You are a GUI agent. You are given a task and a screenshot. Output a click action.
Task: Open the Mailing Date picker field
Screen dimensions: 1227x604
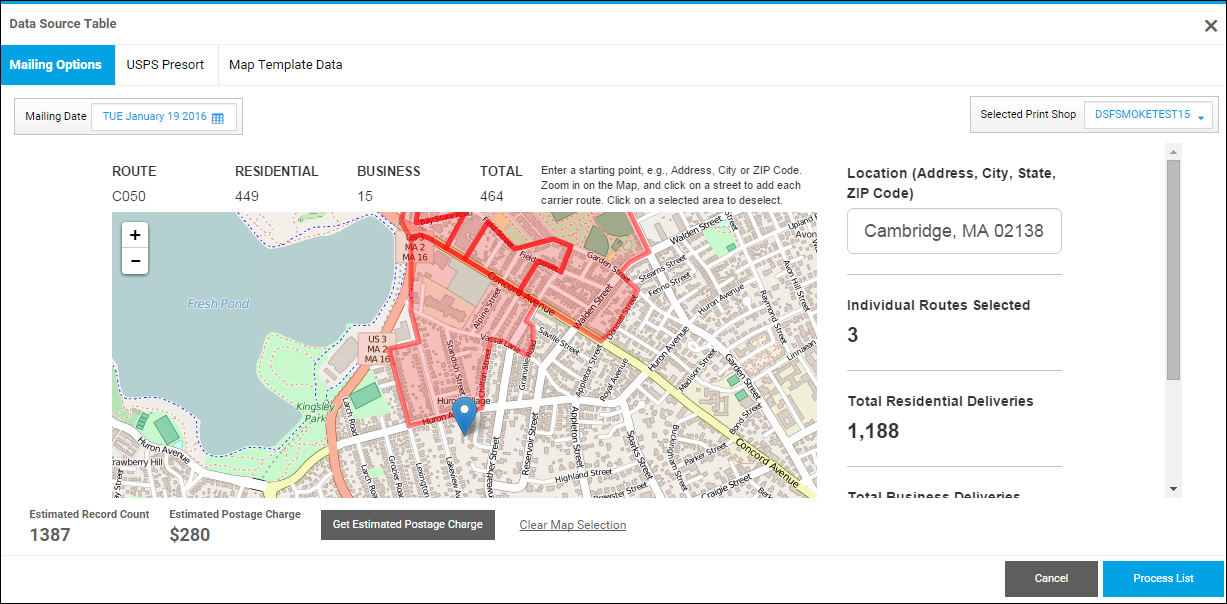coord(155,116)
